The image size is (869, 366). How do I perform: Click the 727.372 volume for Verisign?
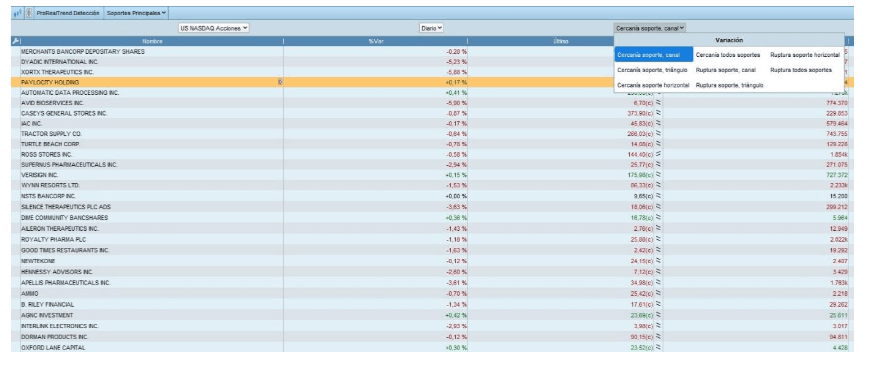[x=837, y=175]
